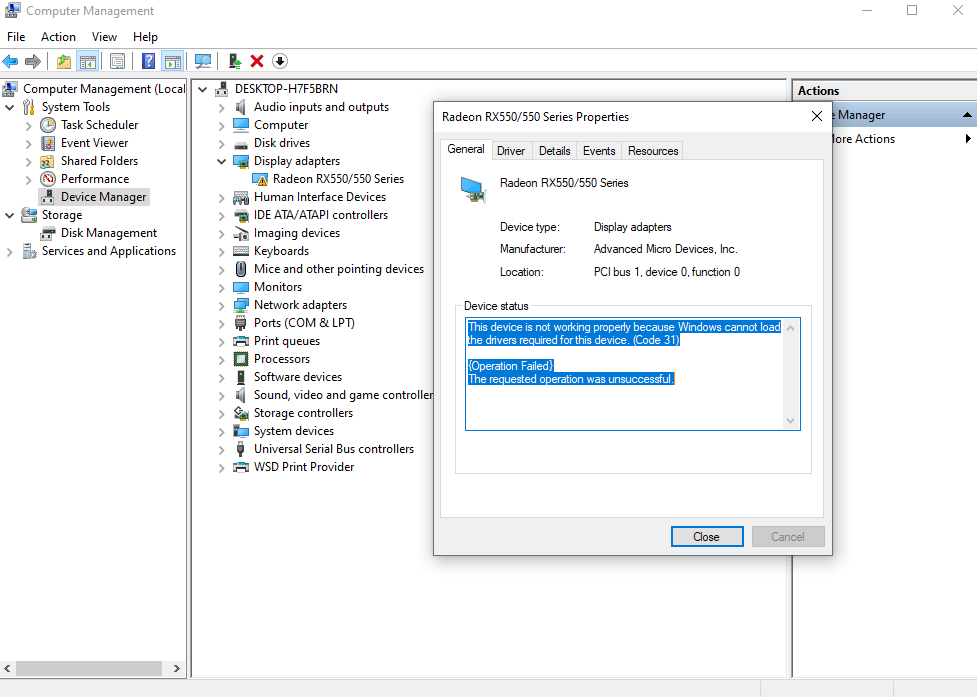Screen dimensions: 977x697
Task: Click the Event Viewer icon
Action: [48, 143]
